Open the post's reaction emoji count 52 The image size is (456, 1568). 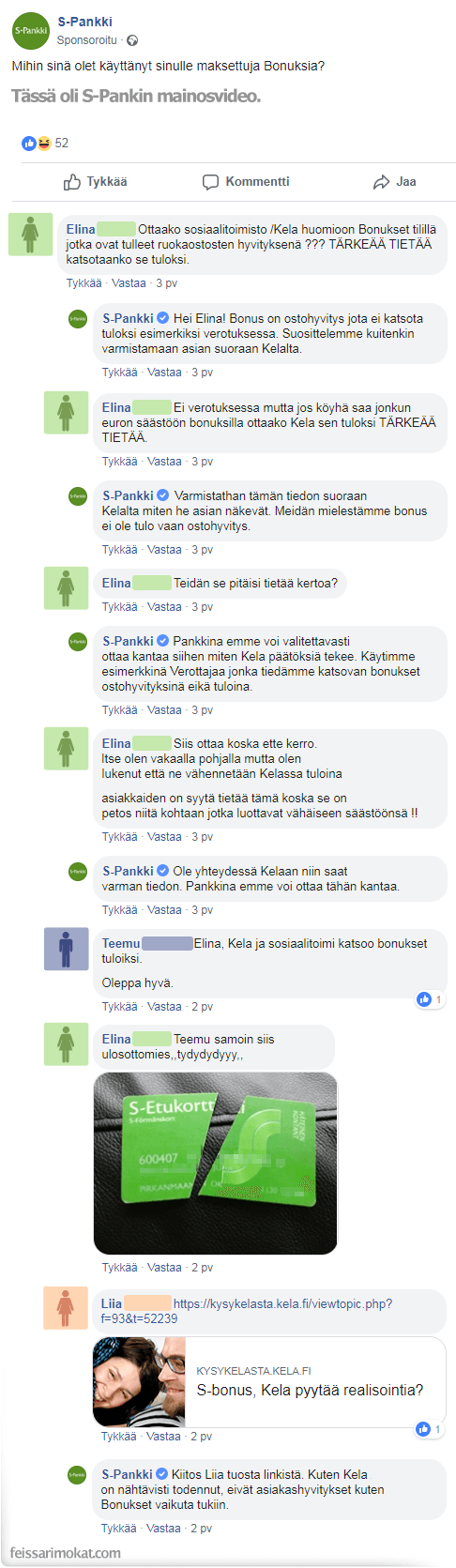tap(45, 143)
